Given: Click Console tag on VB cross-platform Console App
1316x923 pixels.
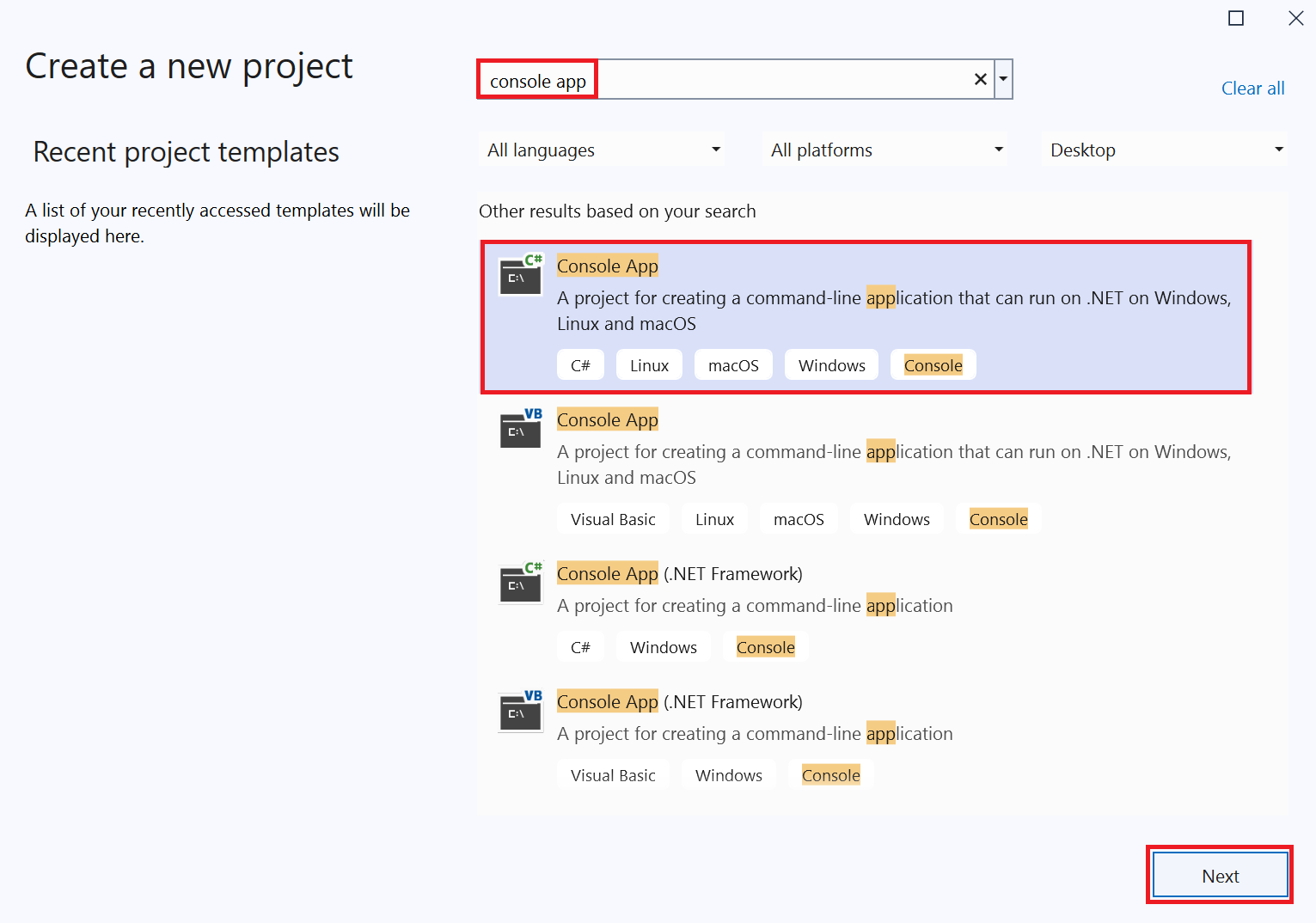Looking at the screenshot, I should pyautogui.click(x=998, y=519).
